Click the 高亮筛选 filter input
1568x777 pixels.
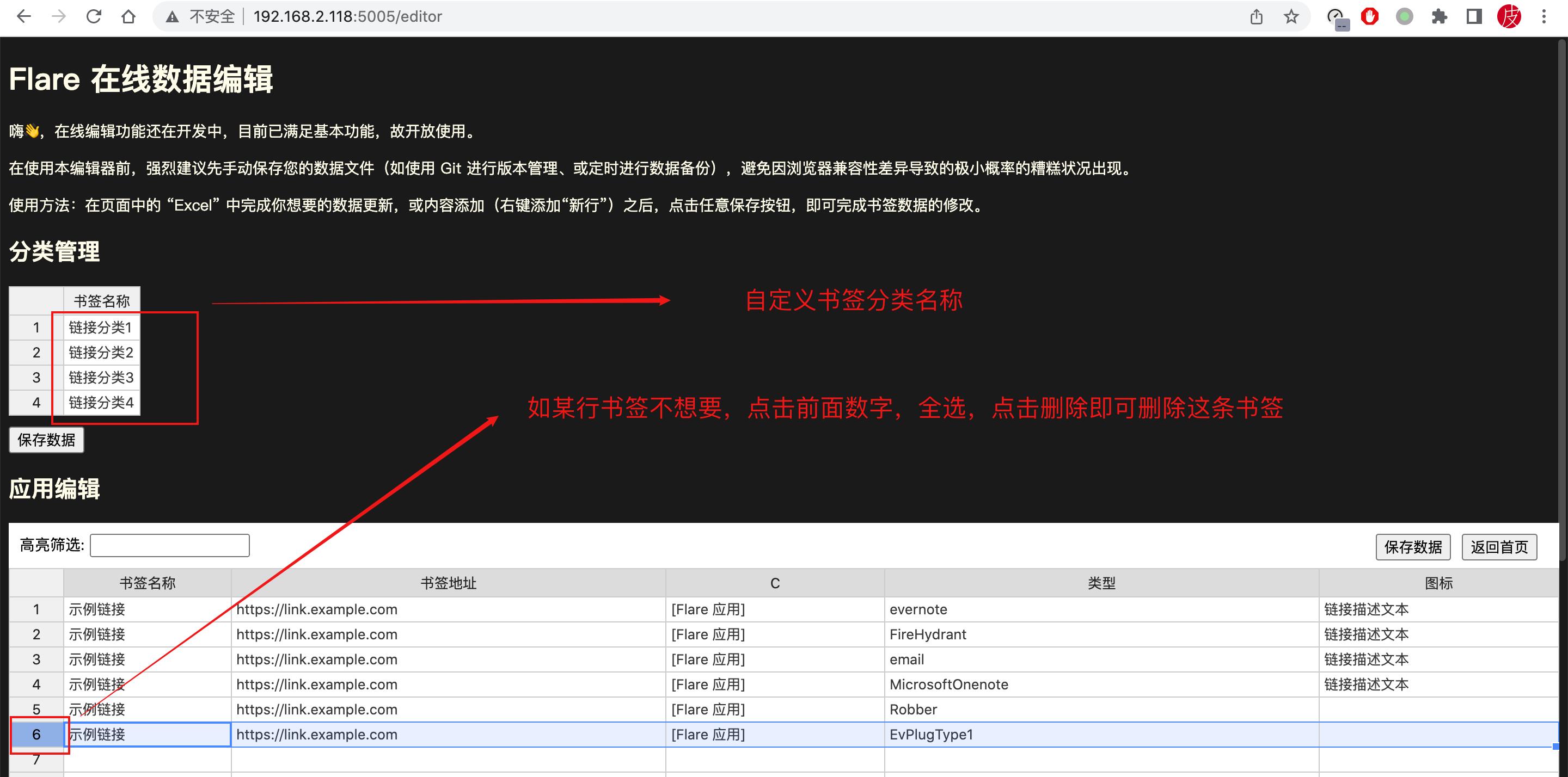pos(170,545)
